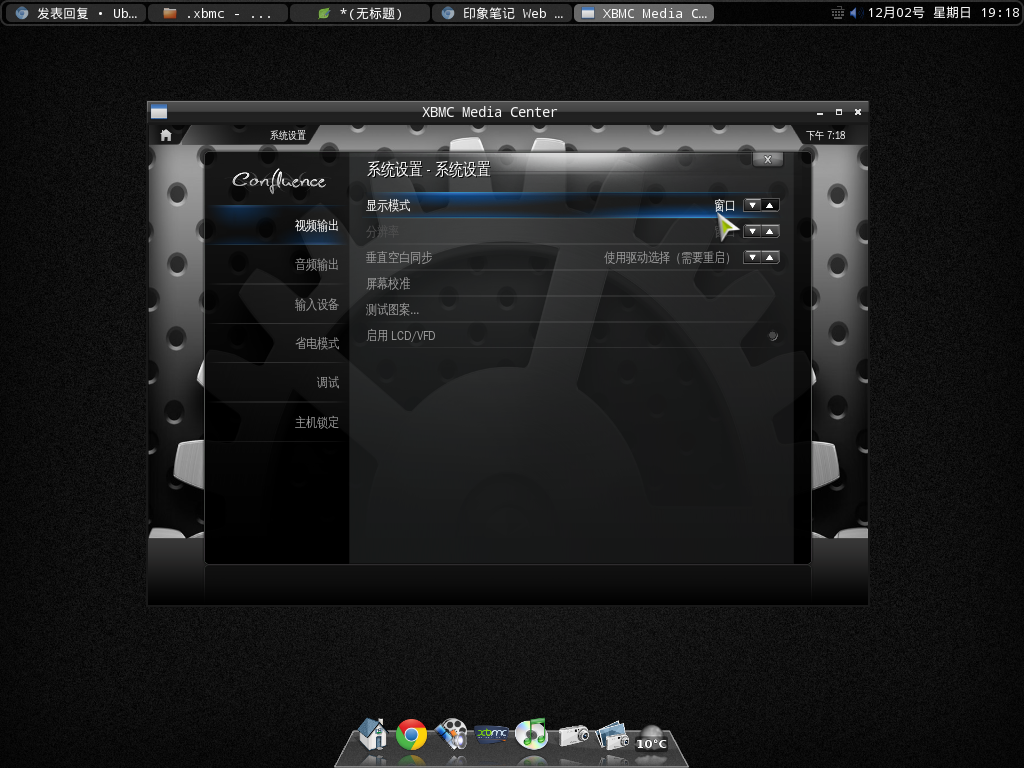Open the camera app in the dock
1024x768 pixels.
pyautogui.click(x=573, y=735)
